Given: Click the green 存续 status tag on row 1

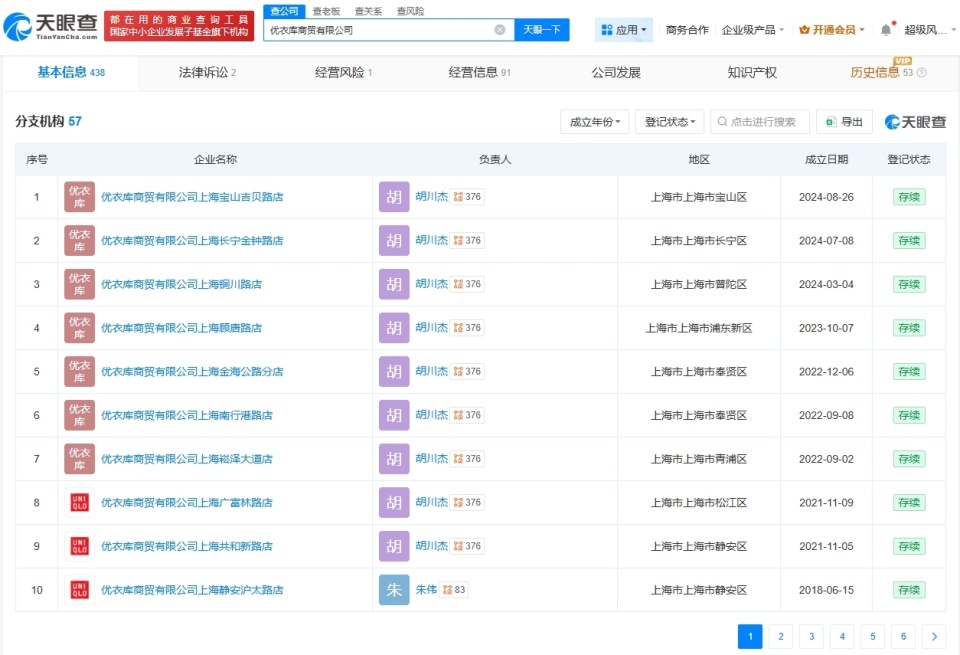Looking at the screenshot, I should 908,196.
